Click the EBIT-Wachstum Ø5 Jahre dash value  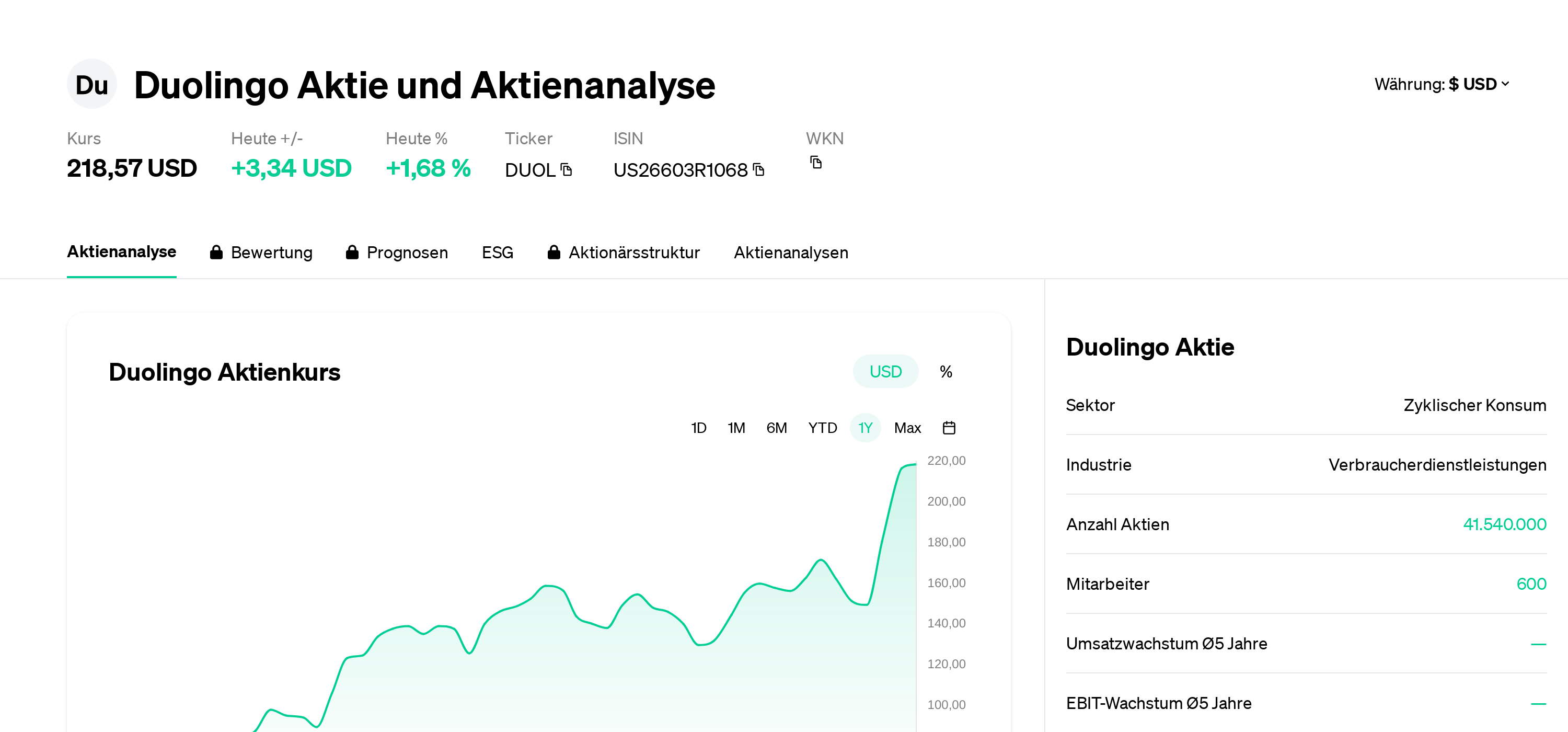1538,703
